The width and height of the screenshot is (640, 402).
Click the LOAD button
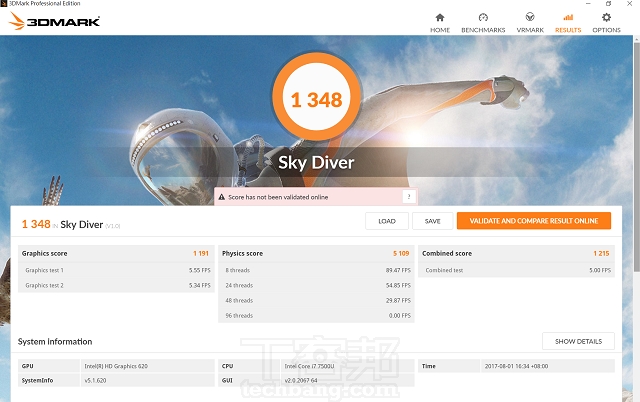click(387, 221)
